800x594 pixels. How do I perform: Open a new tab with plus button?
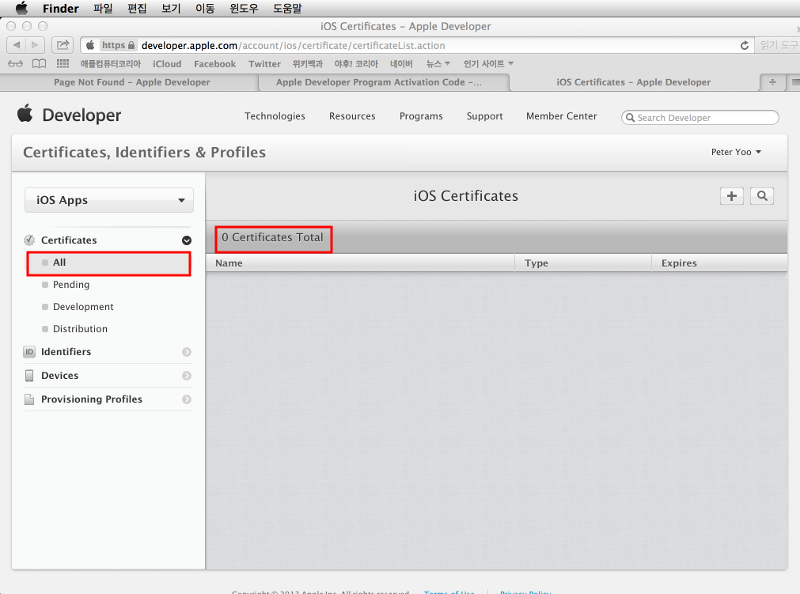coord(772,82)
